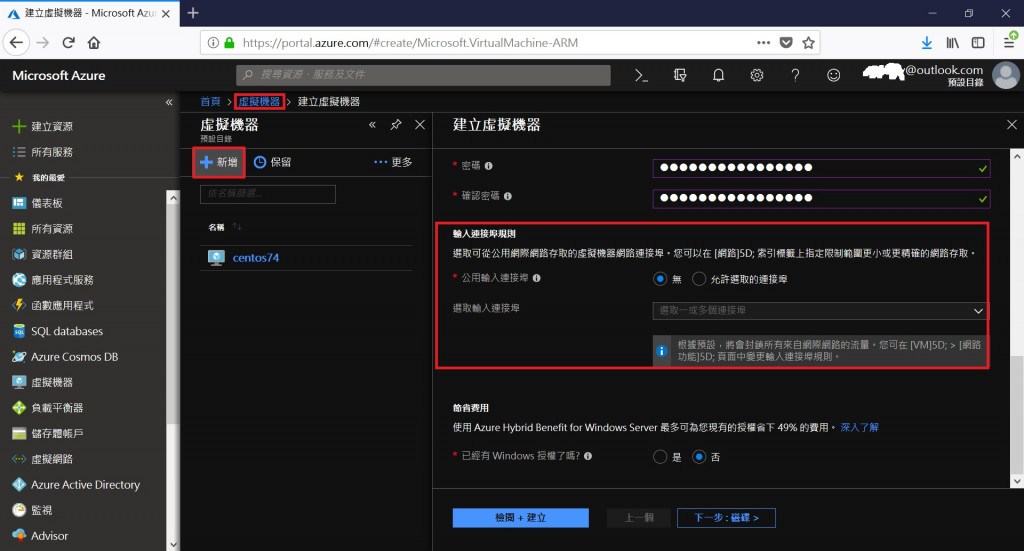This screenshot has height=551, width=1024.
Task: Select 否 for existing Windows license
Action: click(699, 457)
